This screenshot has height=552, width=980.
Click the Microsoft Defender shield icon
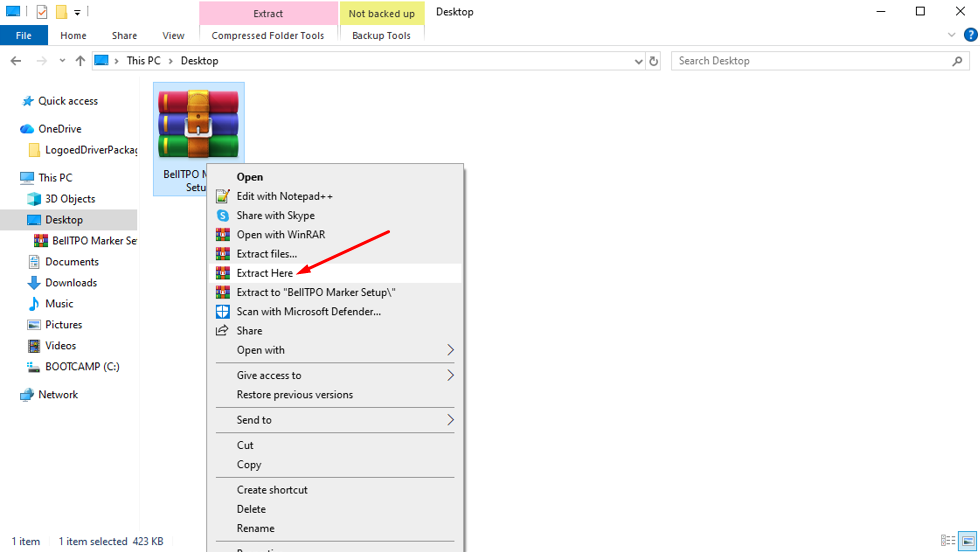[x=223, y=312]
